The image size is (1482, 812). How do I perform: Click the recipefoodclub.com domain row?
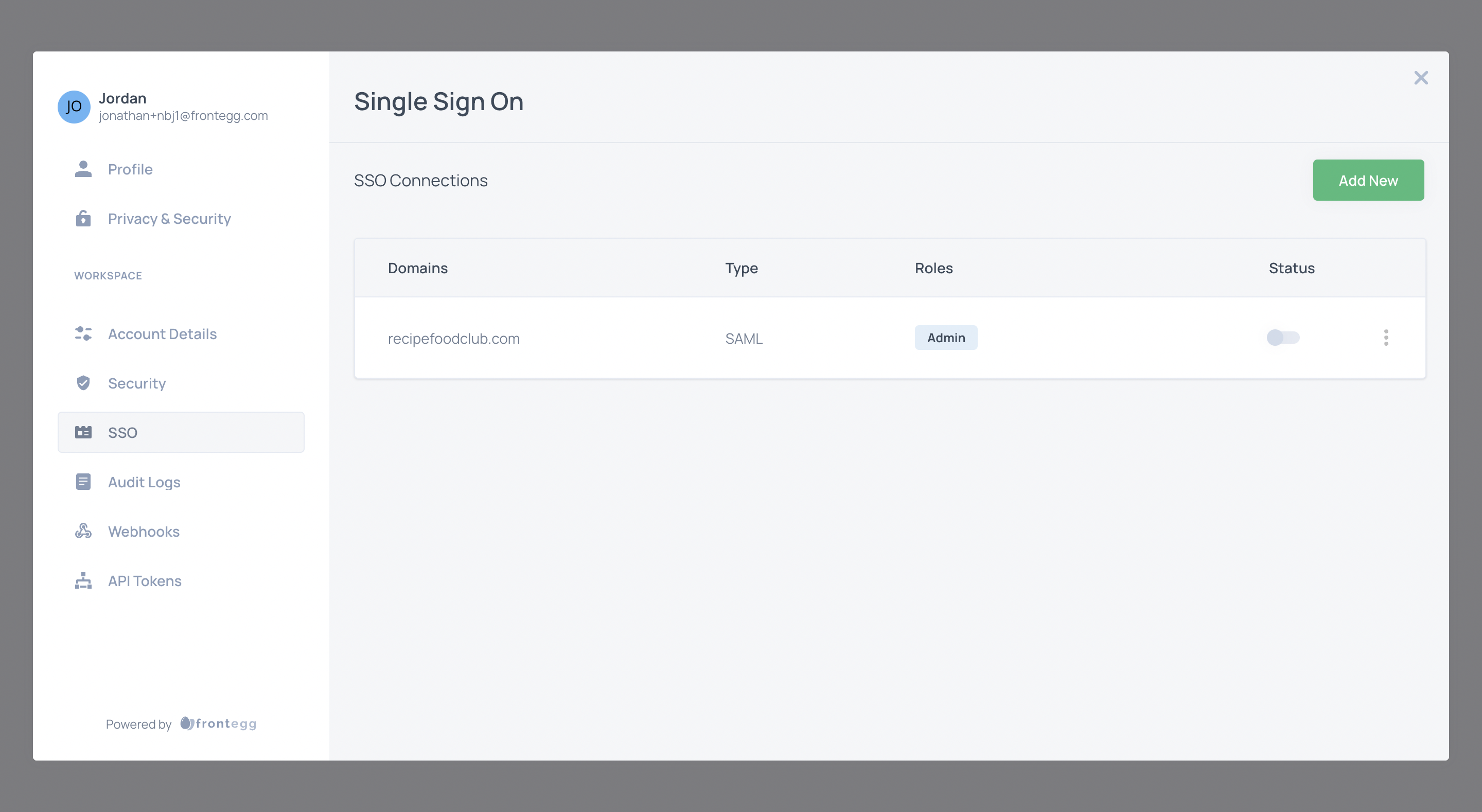click(x=453, y=339)
